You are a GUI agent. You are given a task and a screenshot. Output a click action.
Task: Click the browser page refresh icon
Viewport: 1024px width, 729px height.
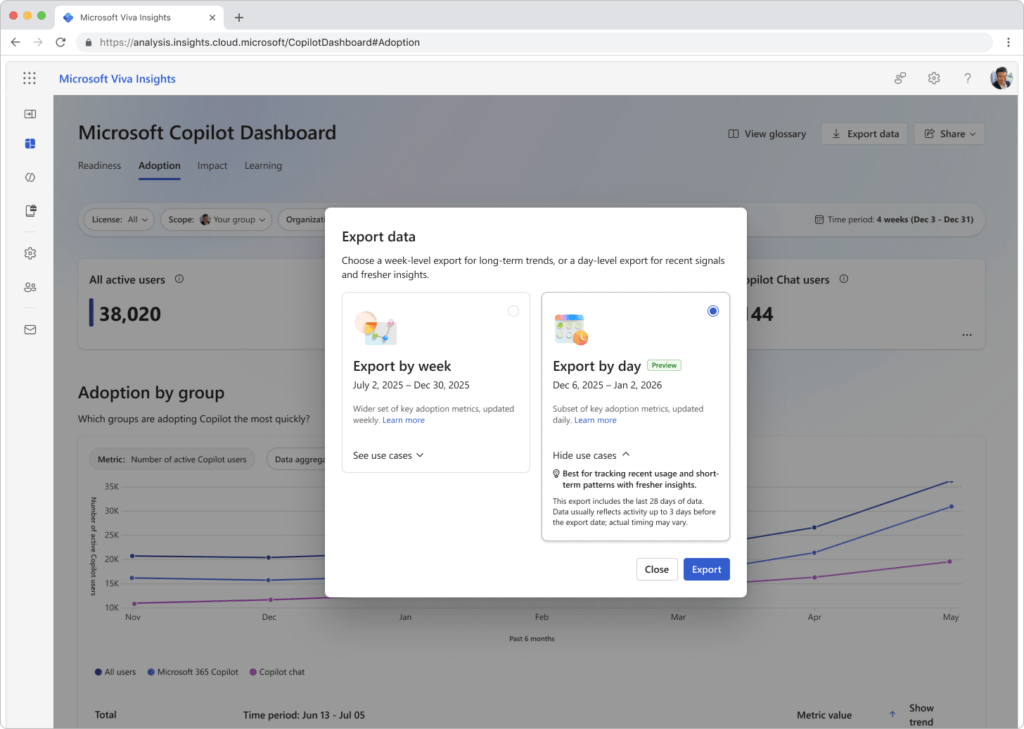tap(61, 42)
